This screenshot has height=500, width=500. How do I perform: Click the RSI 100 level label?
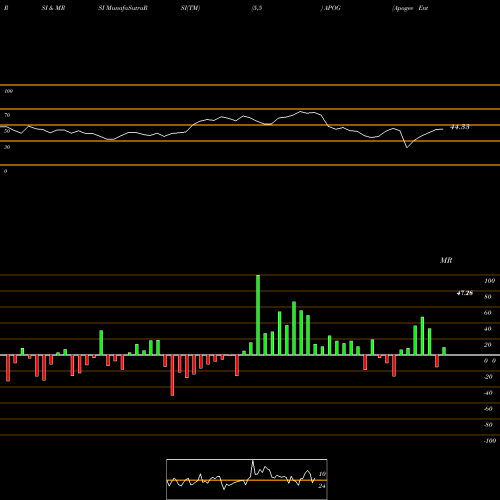click(x=8, y=91)
